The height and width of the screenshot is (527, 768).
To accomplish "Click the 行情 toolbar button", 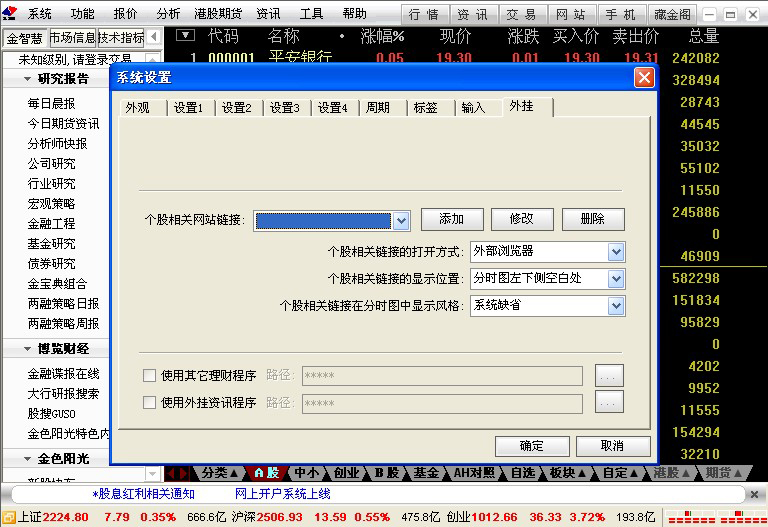I will 424,15.
